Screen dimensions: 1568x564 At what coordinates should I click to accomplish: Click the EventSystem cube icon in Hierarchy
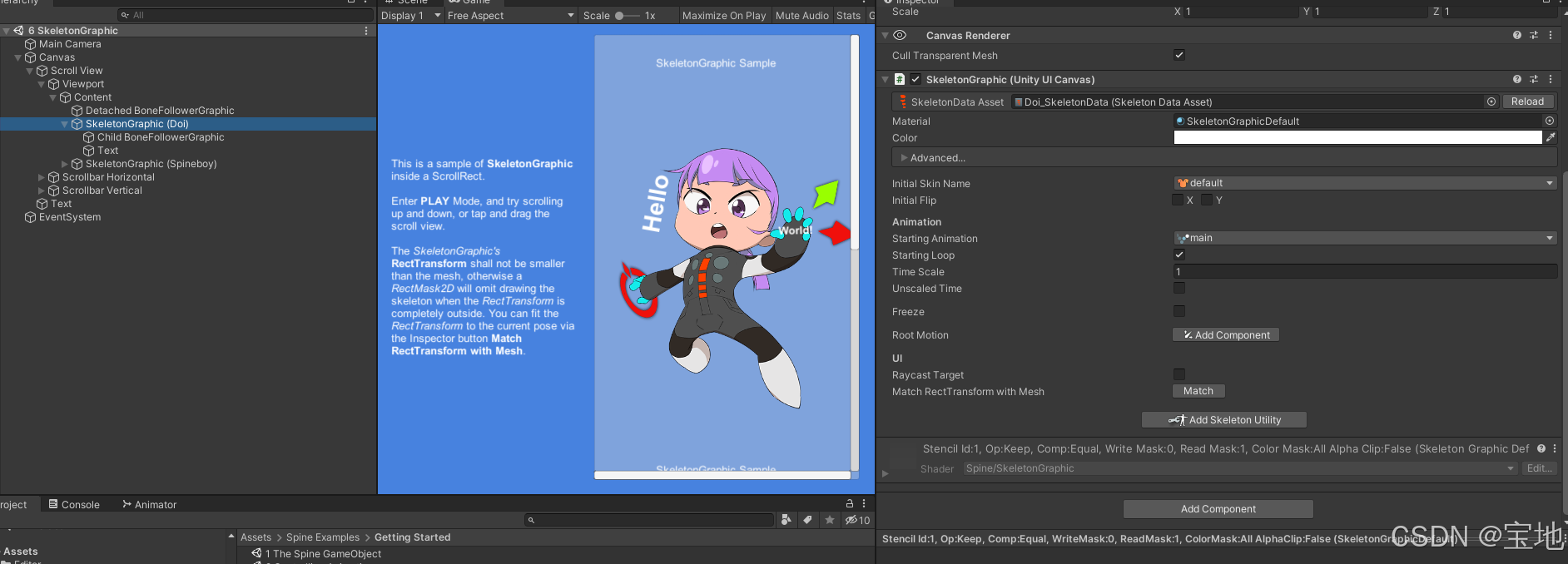[31, 217]
